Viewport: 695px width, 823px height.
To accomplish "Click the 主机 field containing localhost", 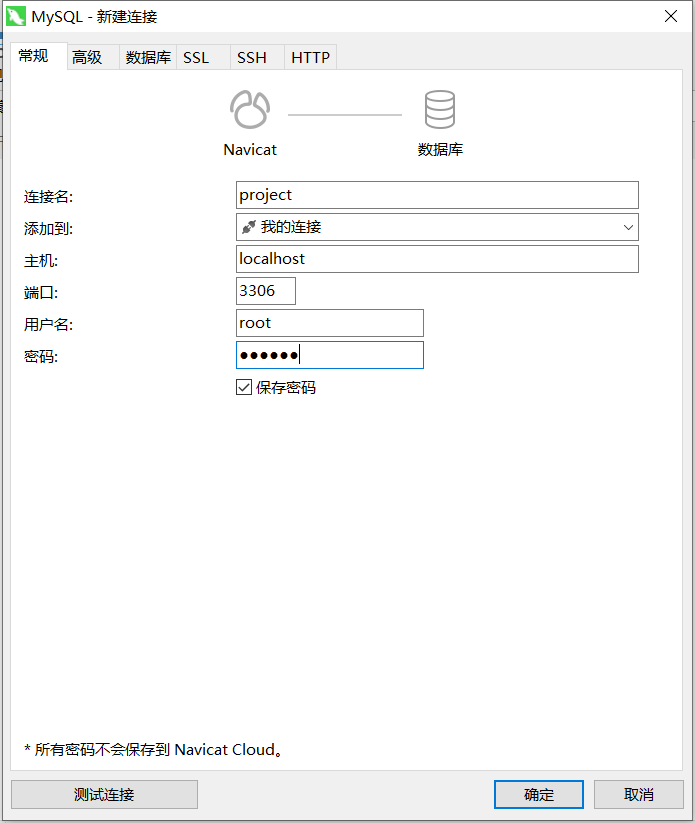I will [437, 259].
